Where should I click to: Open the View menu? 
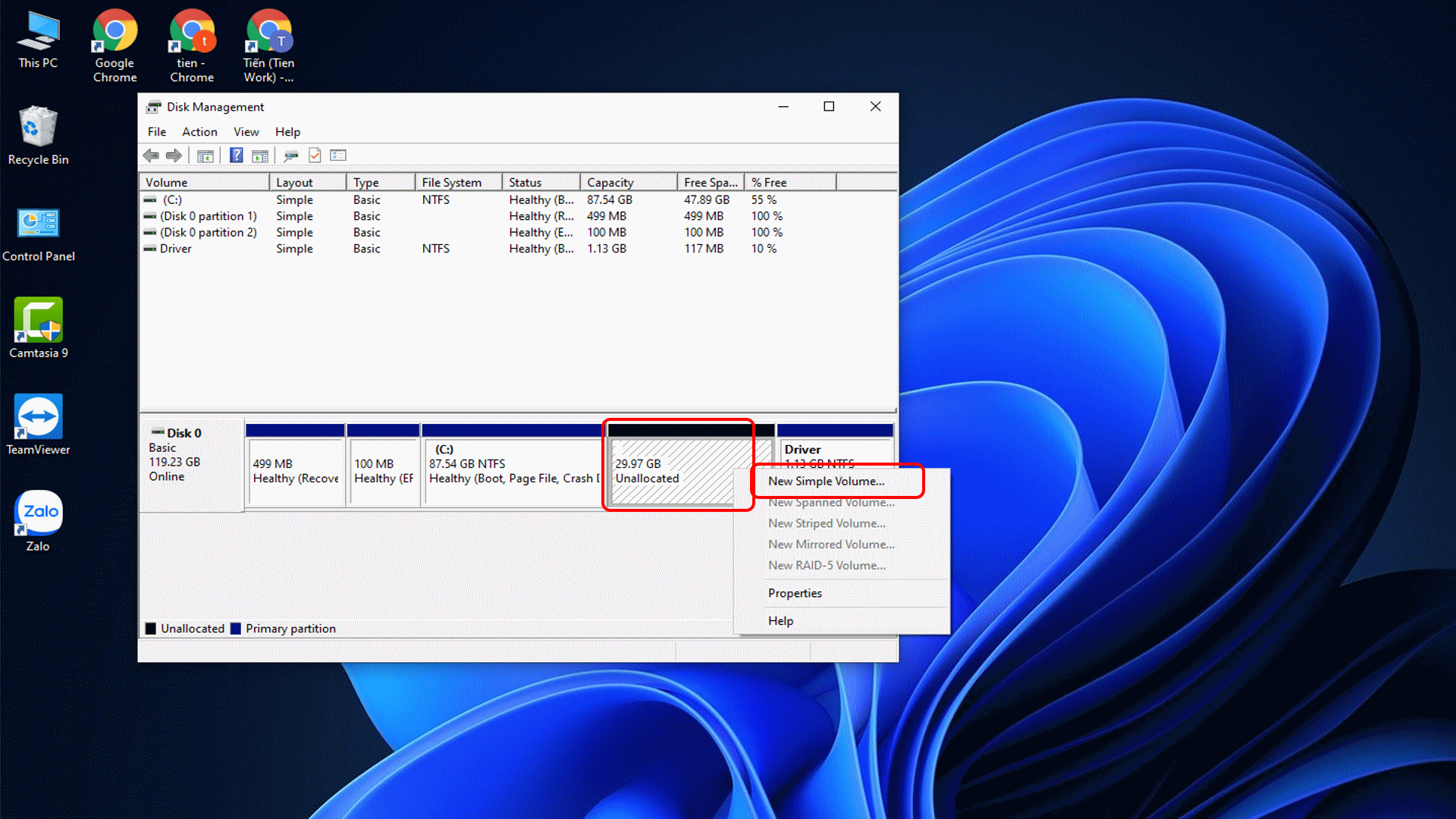point(246,132)
